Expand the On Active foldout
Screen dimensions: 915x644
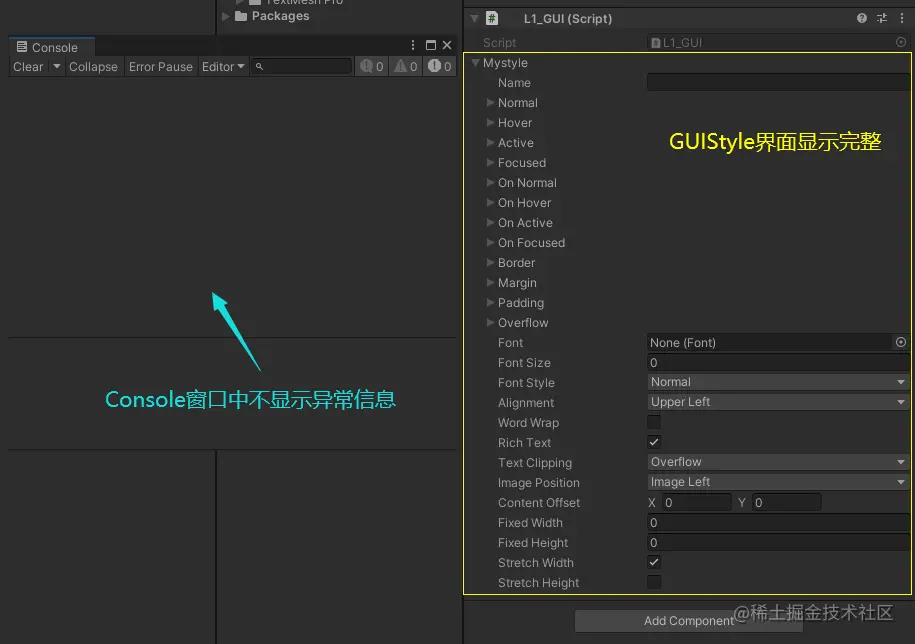(x=490, y=222)
